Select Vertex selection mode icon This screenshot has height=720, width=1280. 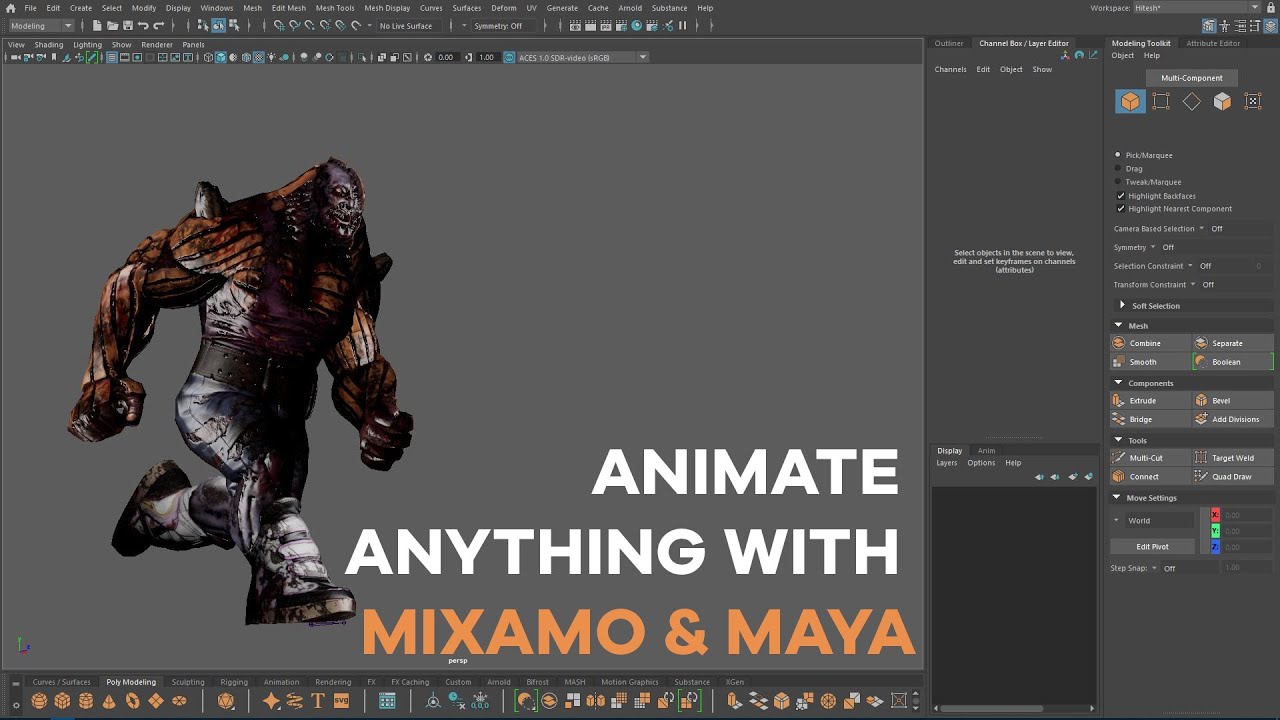pos(1161,101)
